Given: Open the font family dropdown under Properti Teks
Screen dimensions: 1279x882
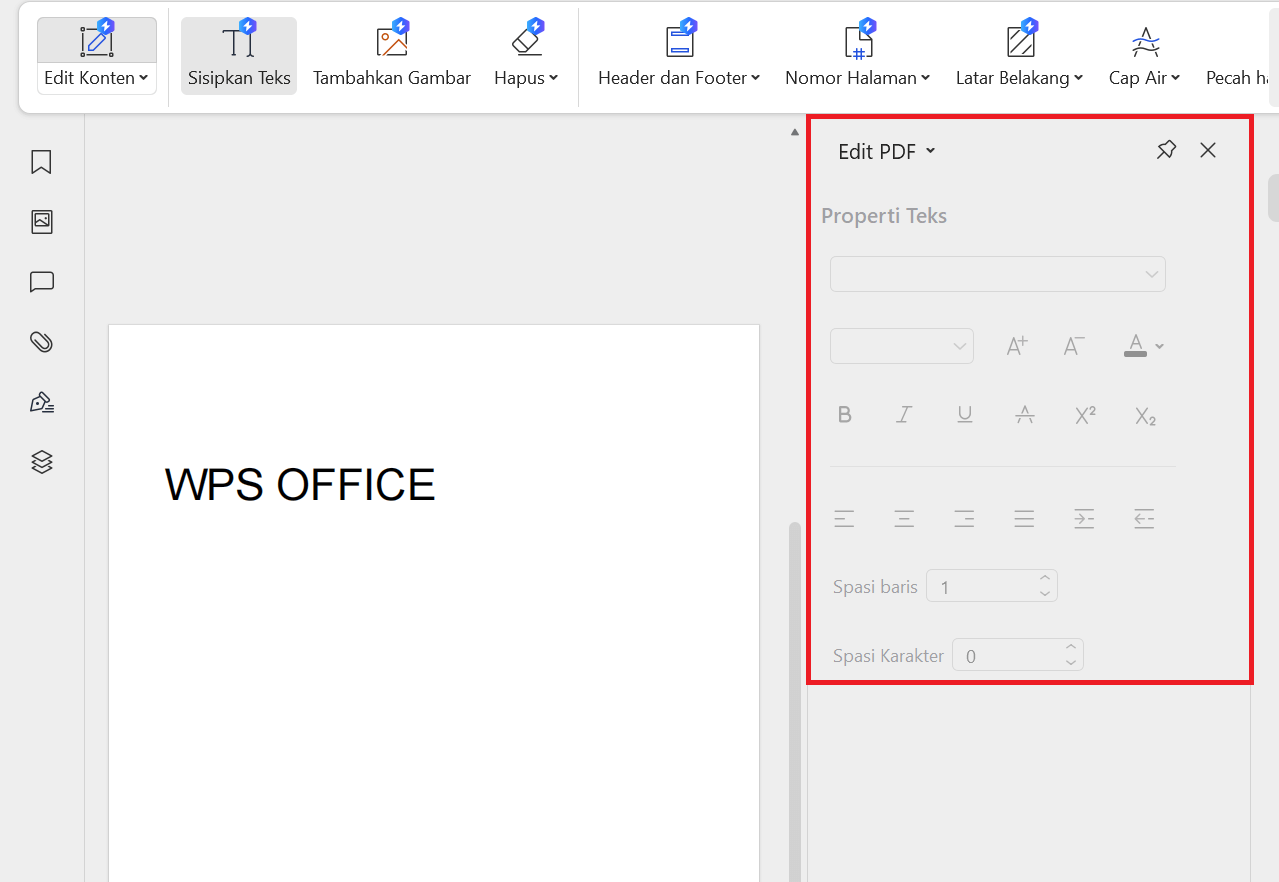Looking at the screenshot, I should (x=997, y=273).
